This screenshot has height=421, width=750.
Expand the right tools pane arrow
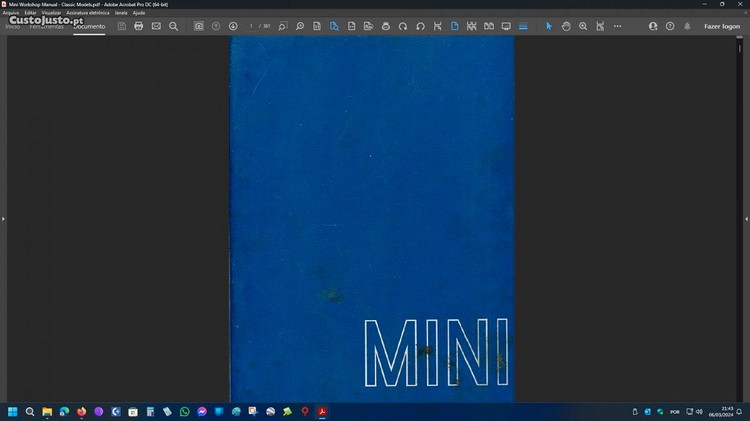click(745, 218)
